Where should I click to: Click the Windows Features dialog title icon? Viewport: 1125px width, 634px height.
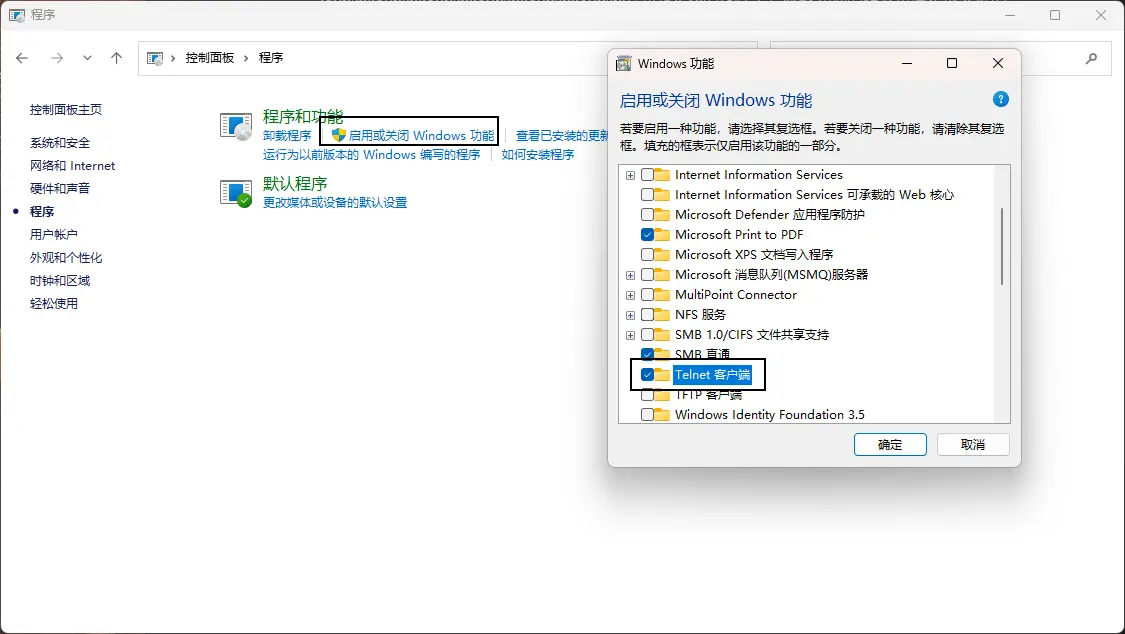pyautogui.click(x=624, y=63)
